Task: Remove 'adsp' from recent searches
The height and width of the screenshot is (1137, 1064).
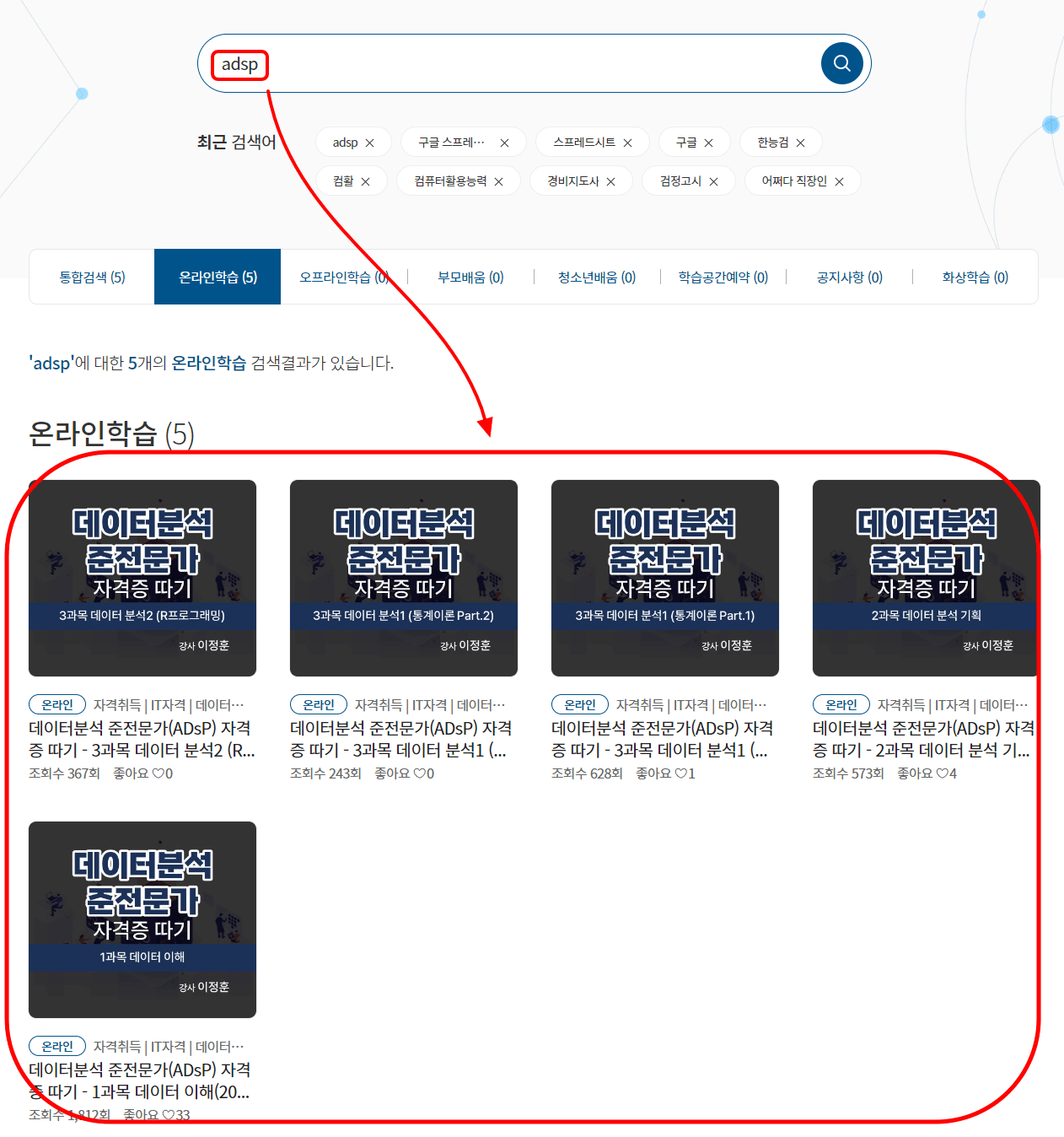Action: click(369, 143)
